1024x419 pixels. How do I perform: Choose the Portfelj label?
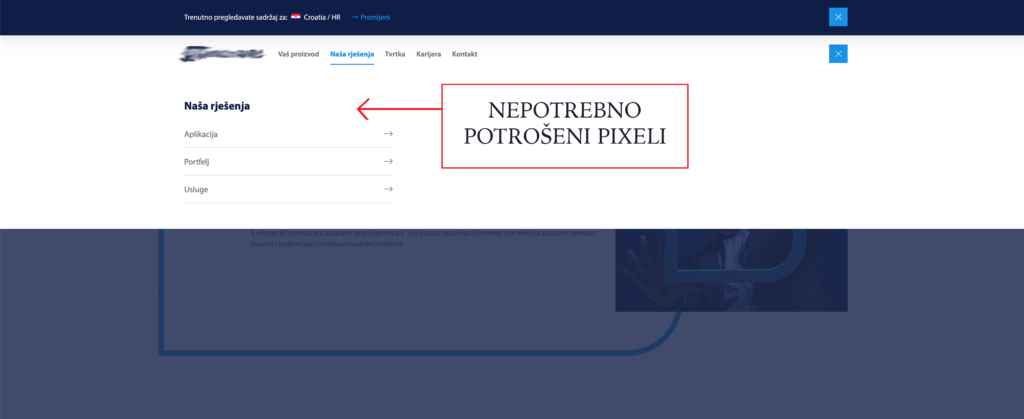point(196,161)
